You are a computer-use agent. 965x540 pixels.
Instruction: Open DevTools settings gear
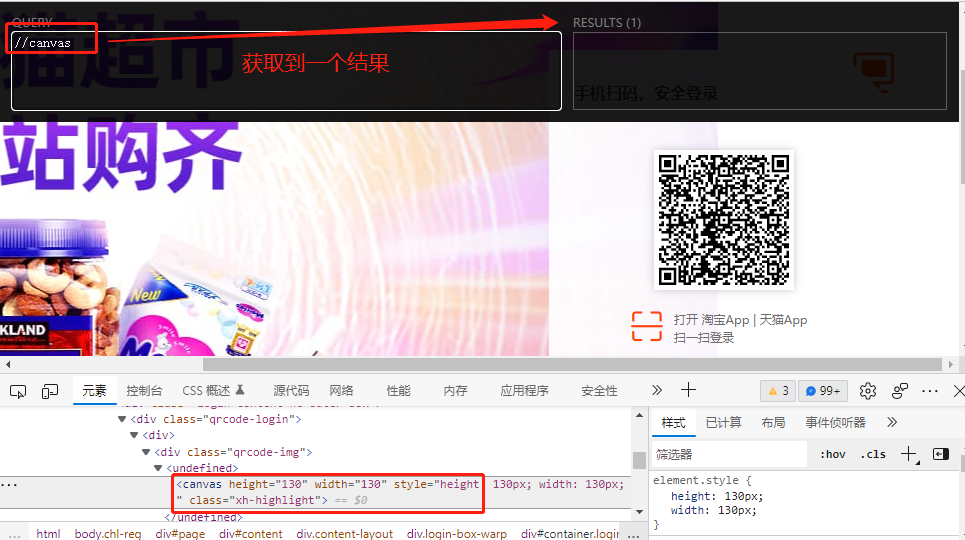click(868, 391)
